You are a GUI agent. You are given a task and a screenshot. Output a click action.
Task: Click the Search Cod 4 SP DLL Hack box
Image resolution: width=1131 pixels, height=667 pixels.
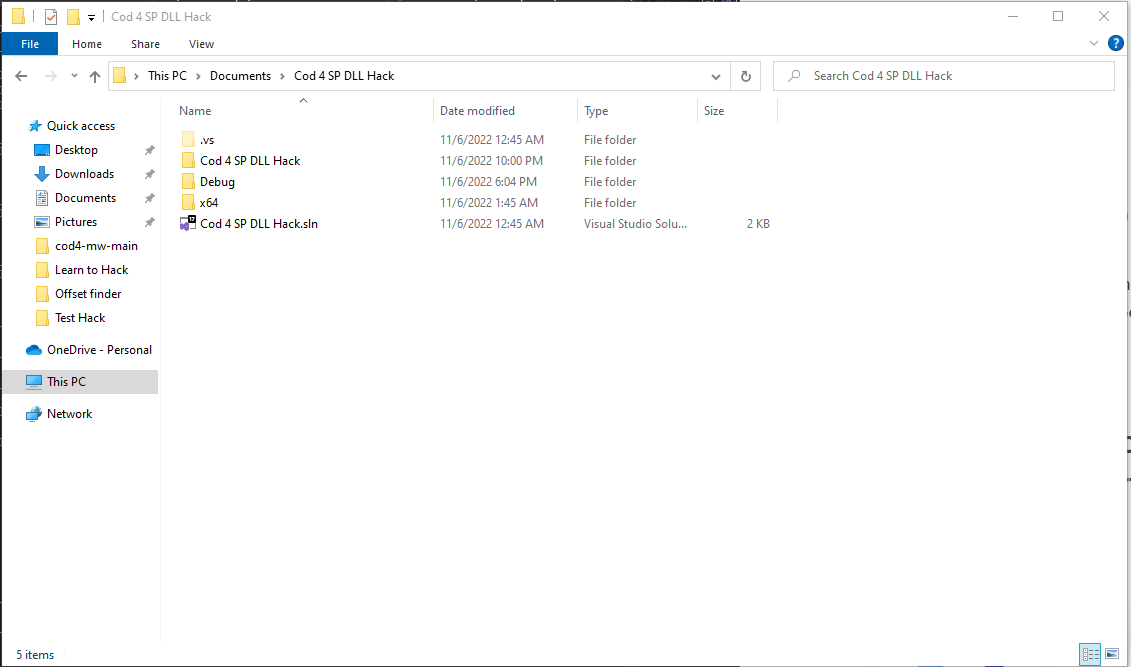(x=943, y=76)
